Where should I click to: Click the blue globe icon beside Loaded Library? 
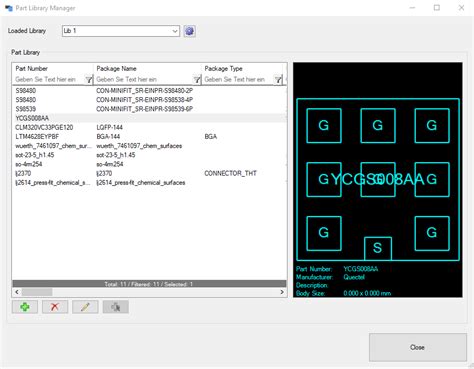point(189,31)
